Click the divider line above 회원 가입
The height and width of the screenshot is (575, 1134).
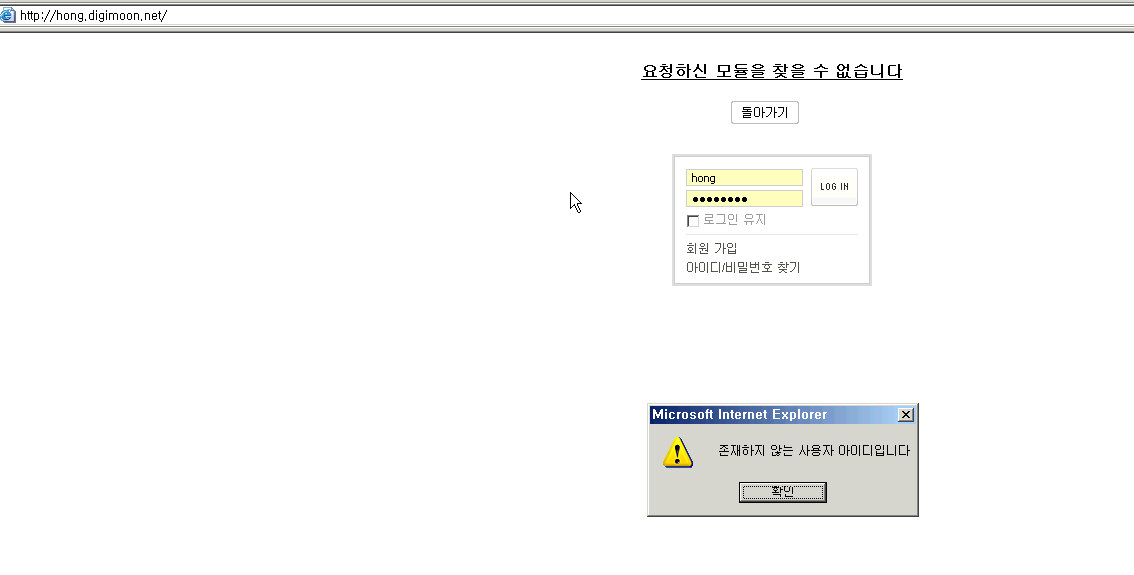tap(772, 234)
